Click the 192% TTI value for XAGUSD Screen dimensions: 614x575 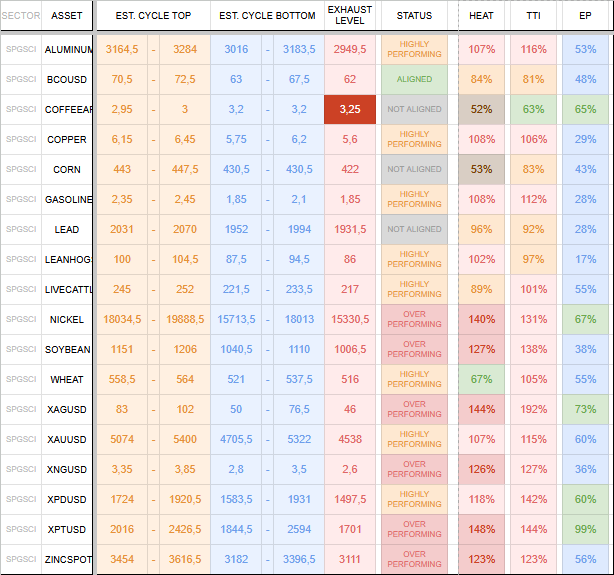click(x=534, y=410)
